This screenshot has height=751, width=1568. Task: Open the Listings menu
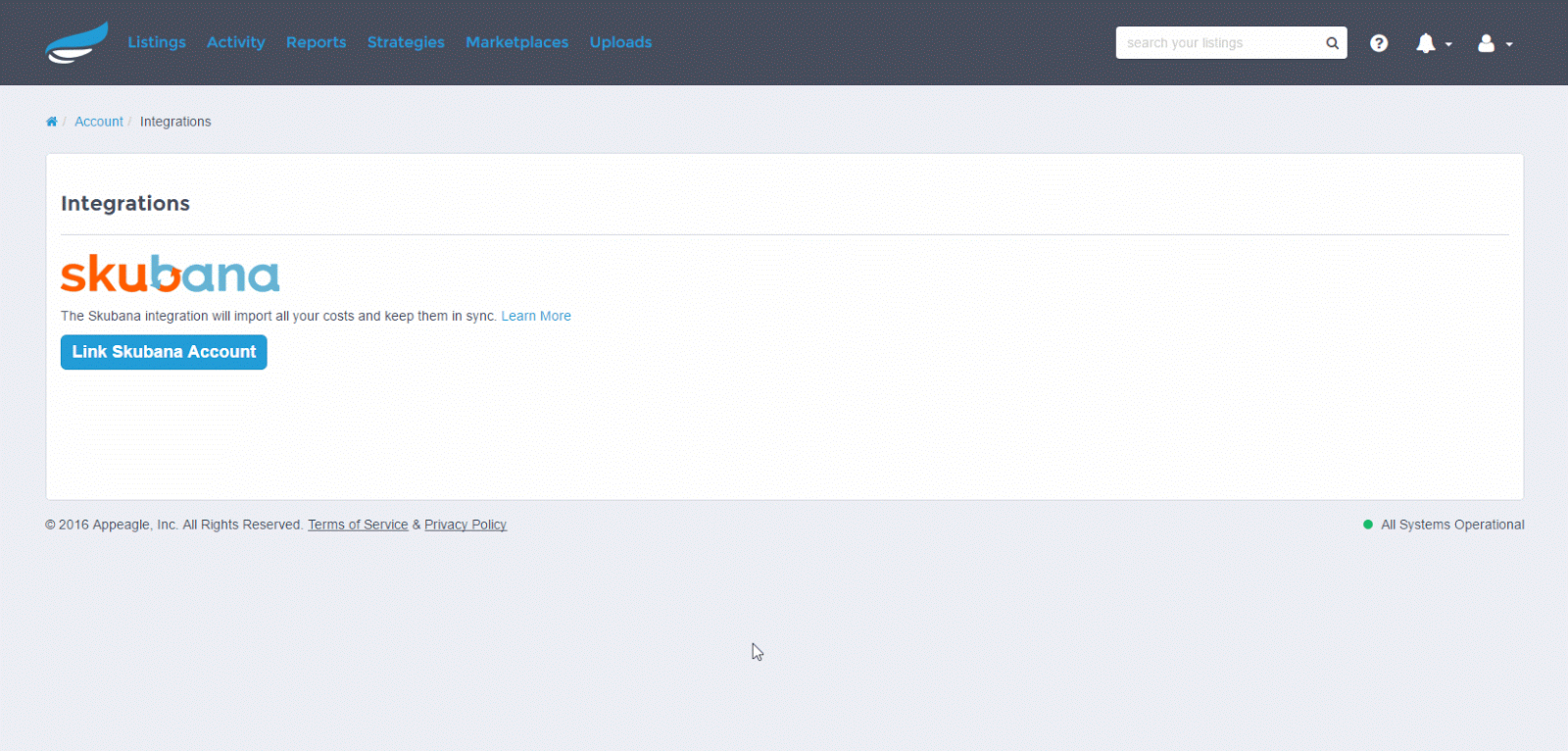pyautogui.click(x=157, y=42)
